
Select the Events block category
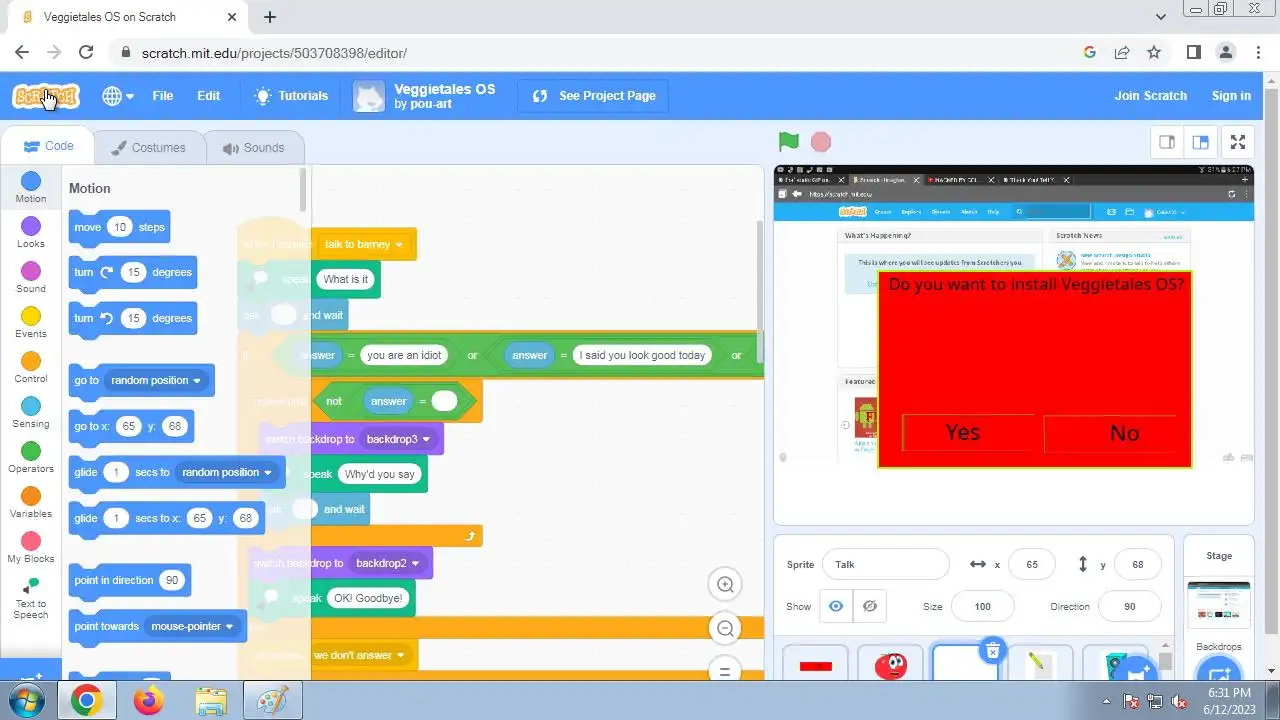pyautogui.click(x=31, y=322)
